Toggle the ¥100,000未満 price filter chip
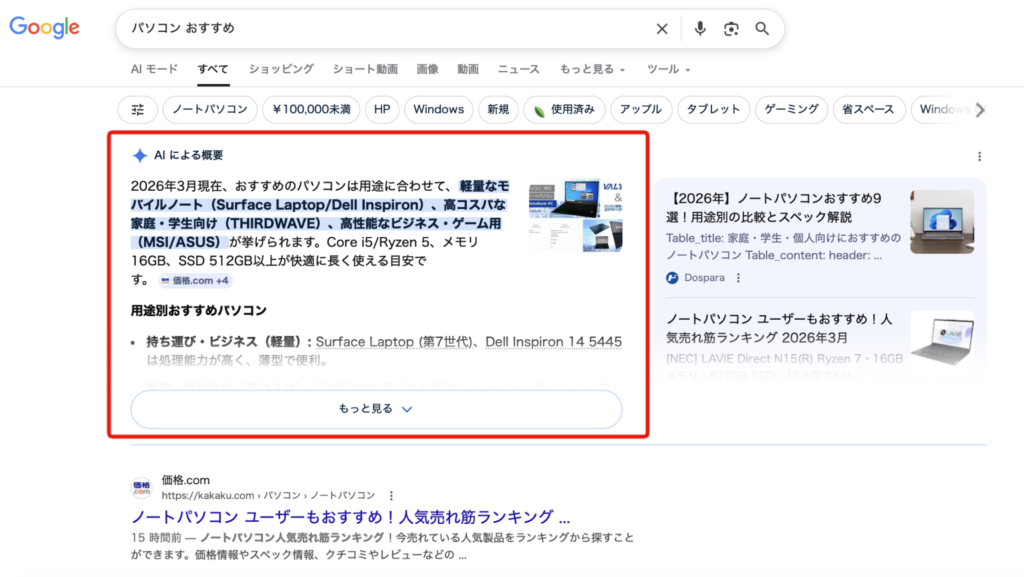The width and height of the screenshot is (1024, 577). click(x=311, y=110)
